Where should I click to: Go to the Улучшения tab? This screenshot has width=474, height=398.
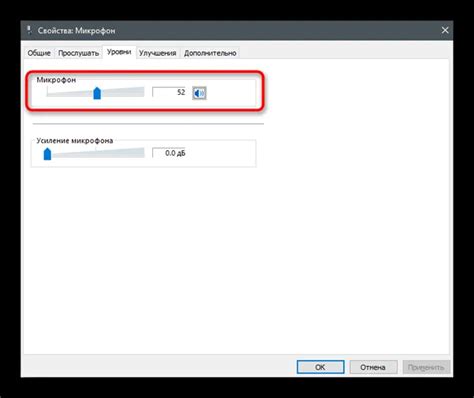pos(157,53)
